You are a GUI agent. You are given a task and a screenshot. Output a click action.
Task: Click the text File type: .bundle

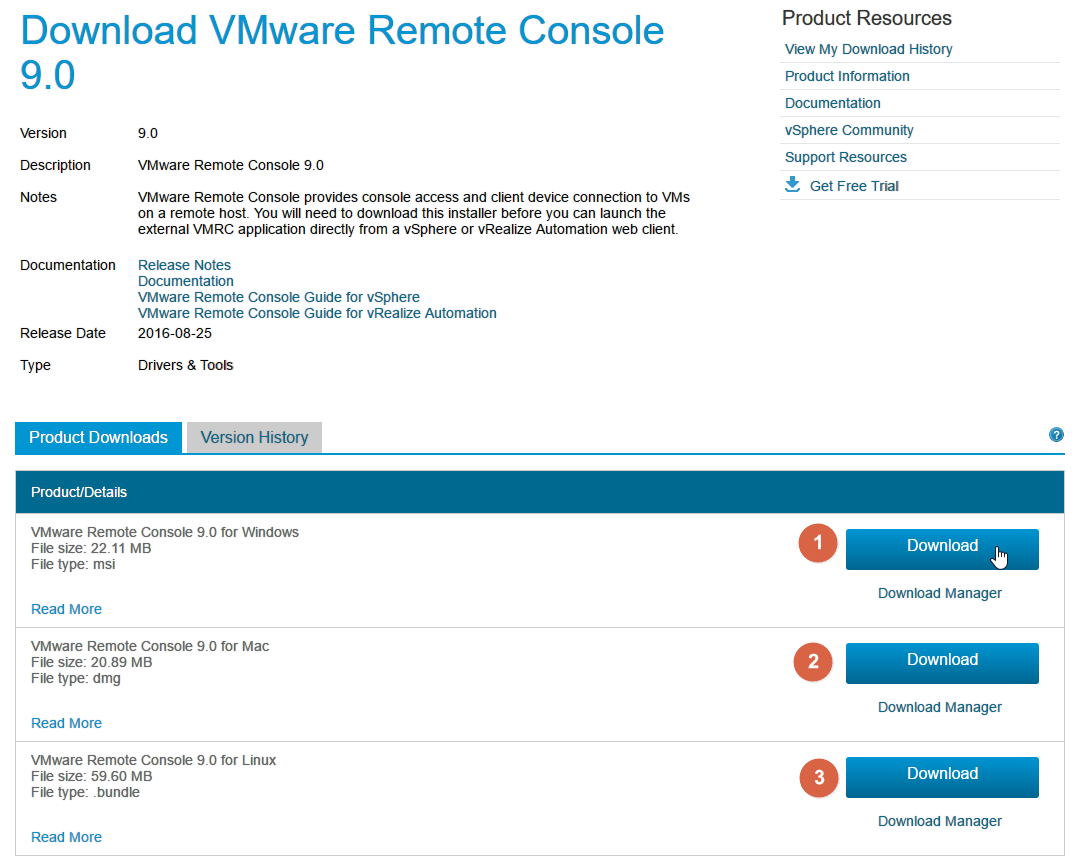coord(85,792)
